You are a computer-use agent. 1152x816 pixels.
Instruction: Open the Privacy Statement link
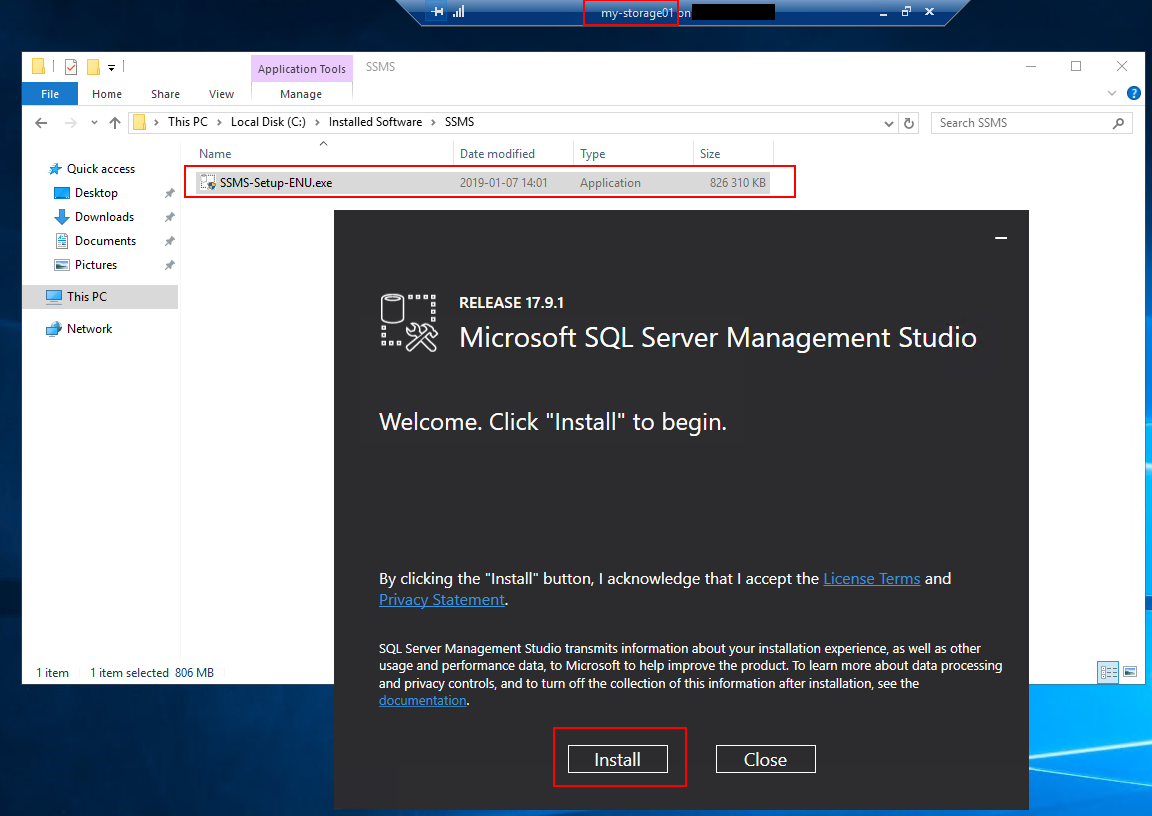coord(442,599)
